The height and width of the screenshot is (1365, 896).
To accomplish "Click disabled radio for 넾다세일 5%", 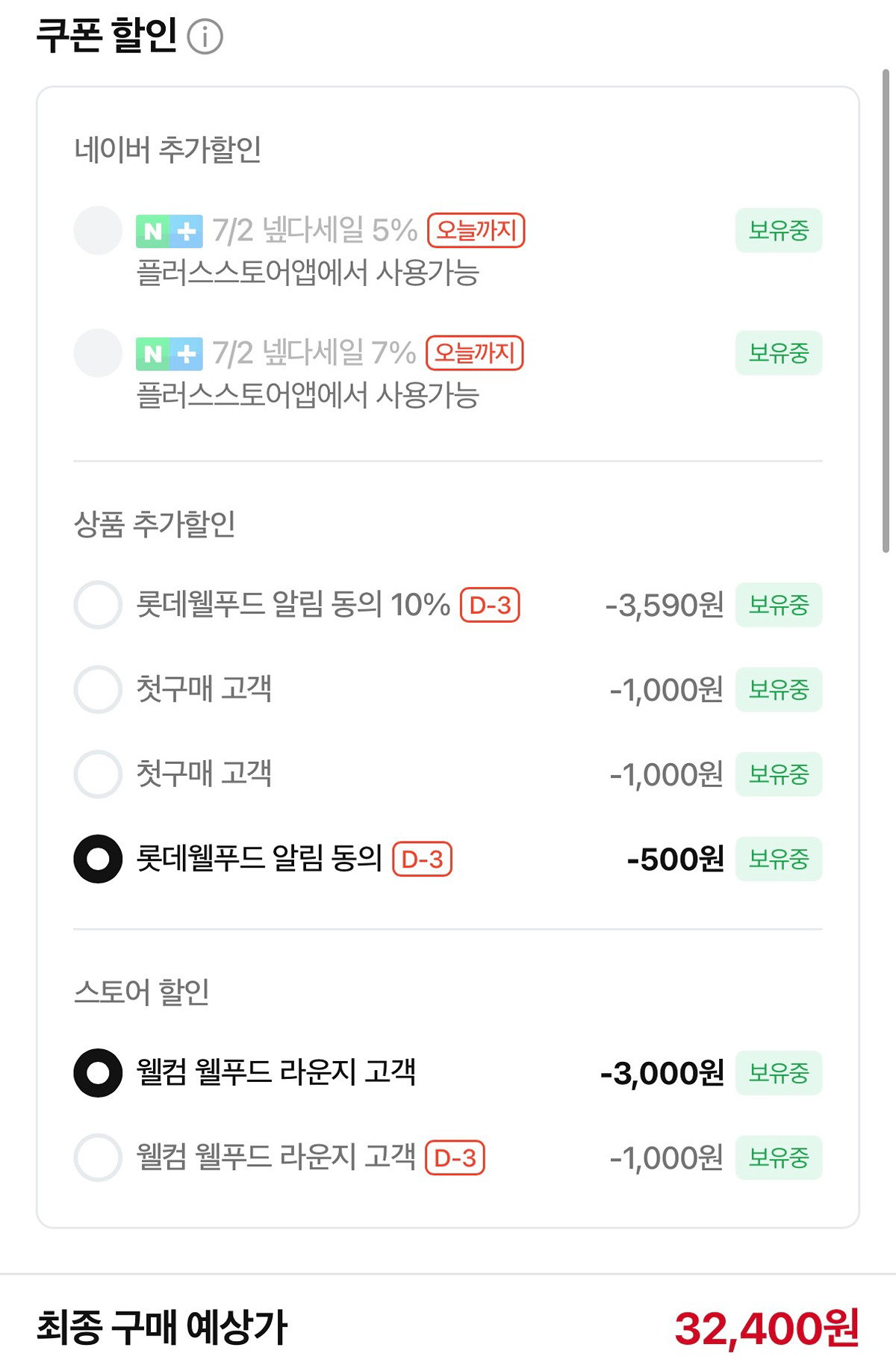I will tap(98, 230).
